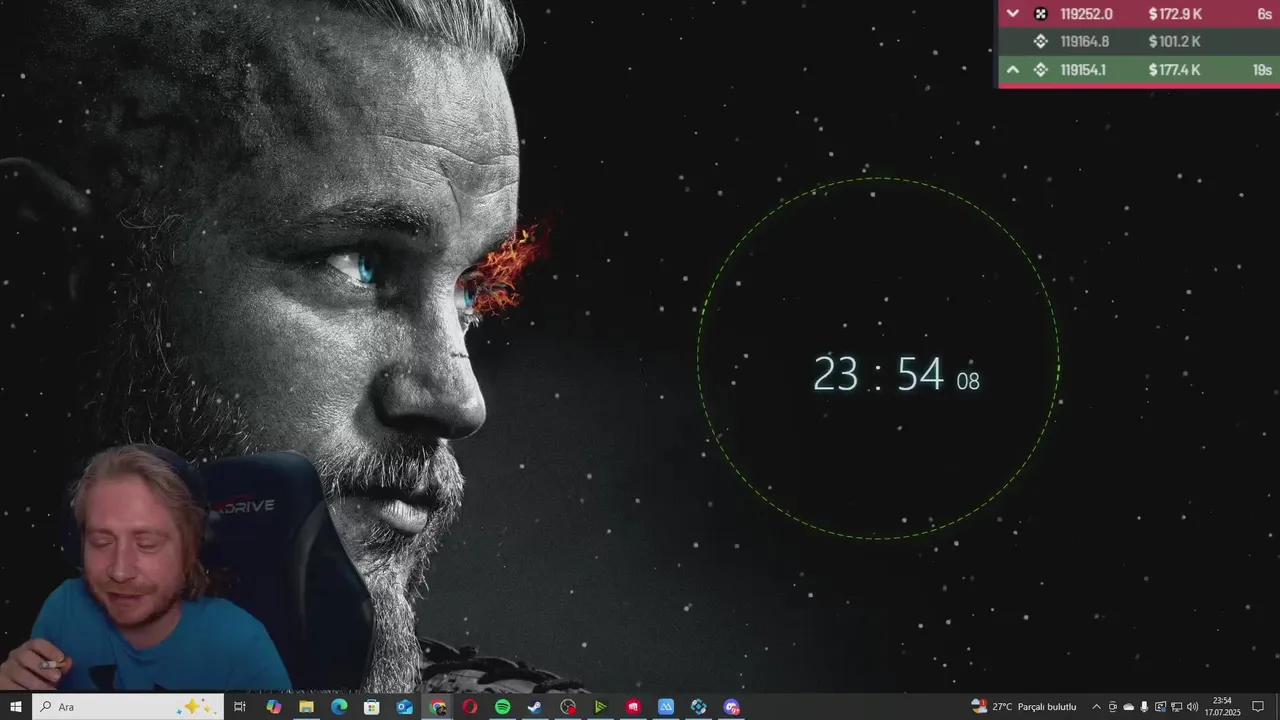
Task: Open the weather widget showing 27°C
Action: pos(1024,707)
